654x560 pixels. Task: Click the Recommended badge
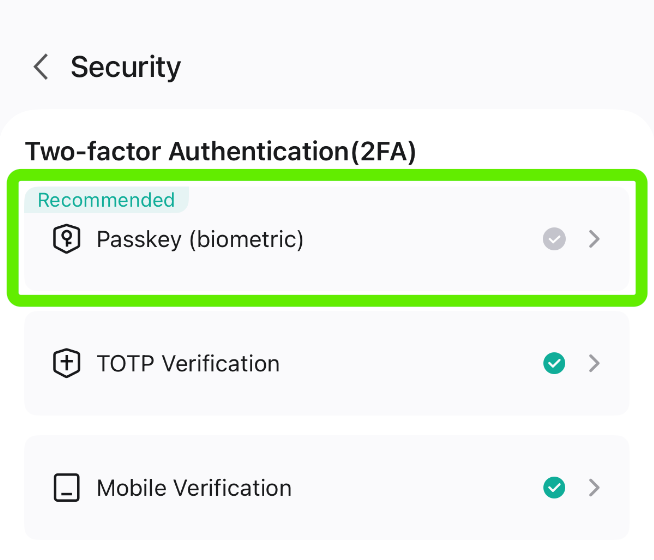coord(106,200)
